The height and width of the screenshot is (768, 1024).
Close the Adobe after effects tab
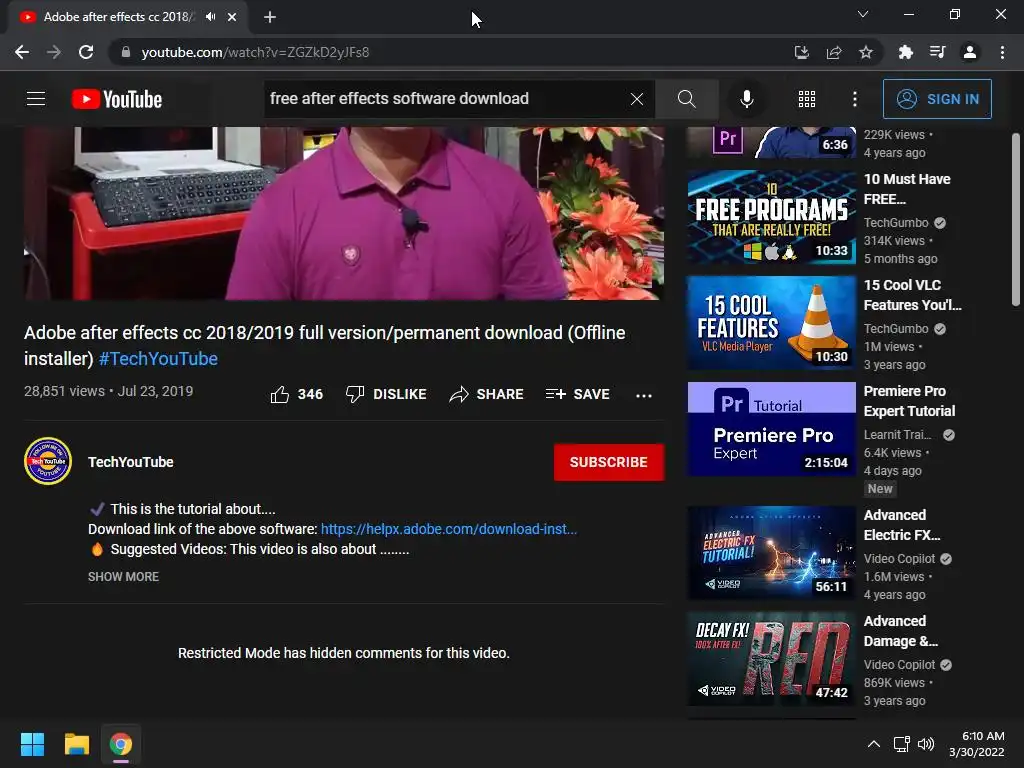tap(232, 17)
